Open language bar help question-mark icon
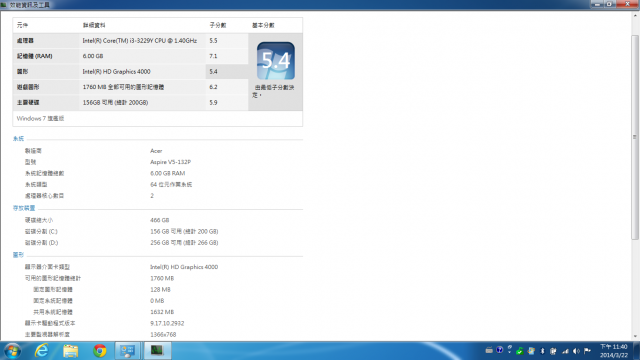 pos(500,350)
